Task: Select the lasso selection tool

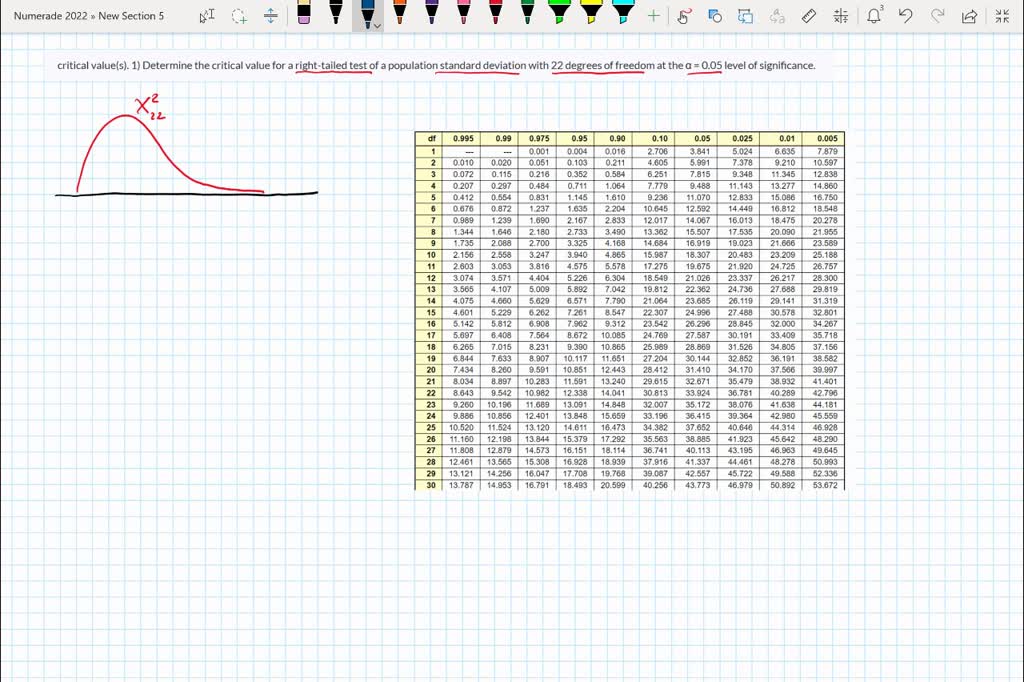Action: coord(239,15)
